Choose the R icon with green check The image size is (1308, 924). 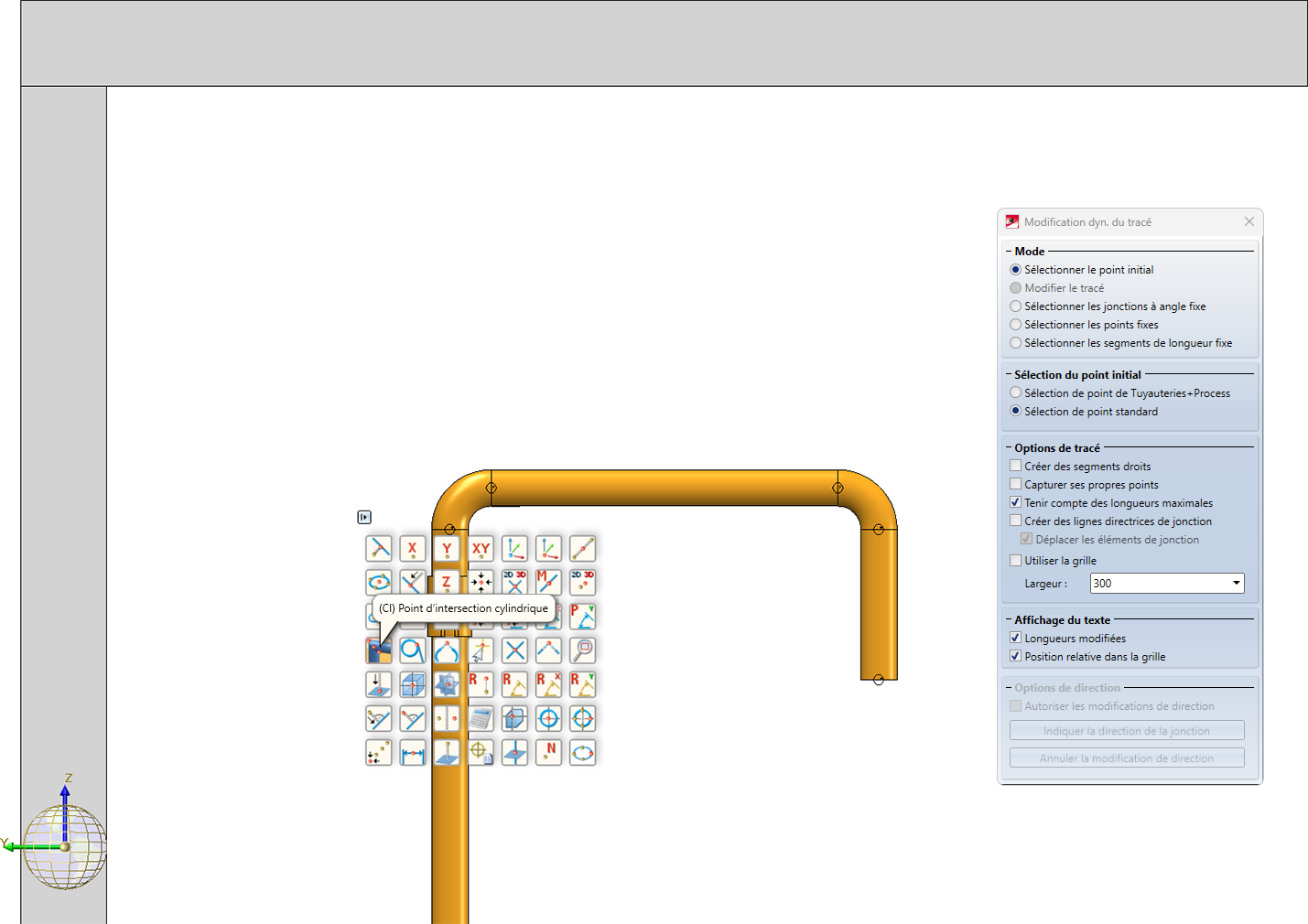coord(582,684)
